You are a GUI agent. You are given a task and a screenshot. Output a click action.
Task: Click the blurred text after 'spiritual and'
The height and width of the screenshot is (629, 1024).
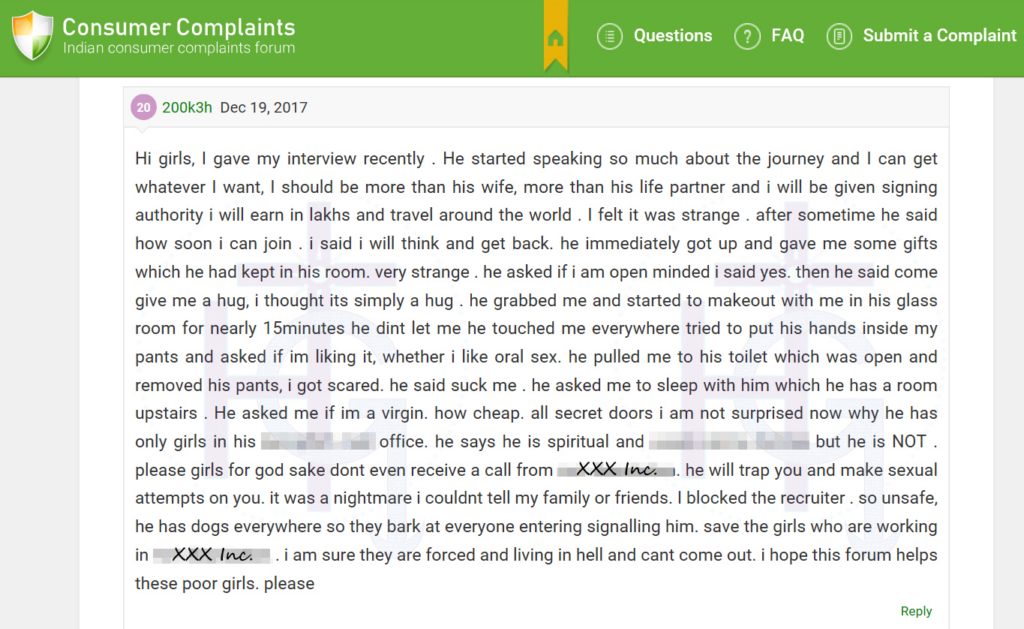click(729, 442)
